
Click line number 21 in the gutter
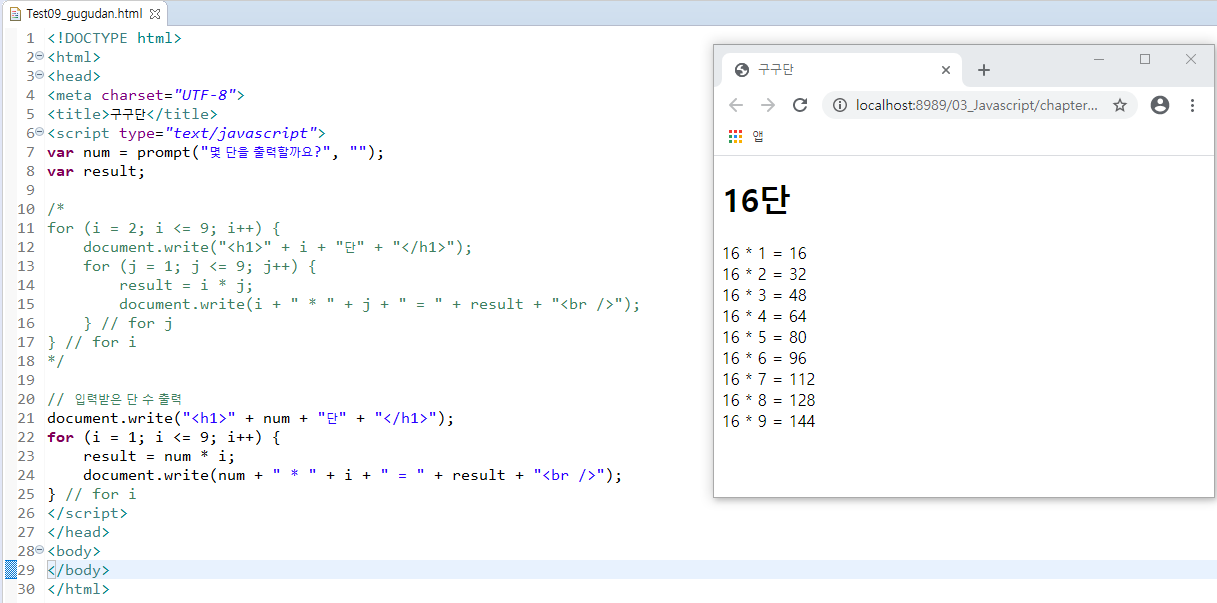(x=26, y=418)
